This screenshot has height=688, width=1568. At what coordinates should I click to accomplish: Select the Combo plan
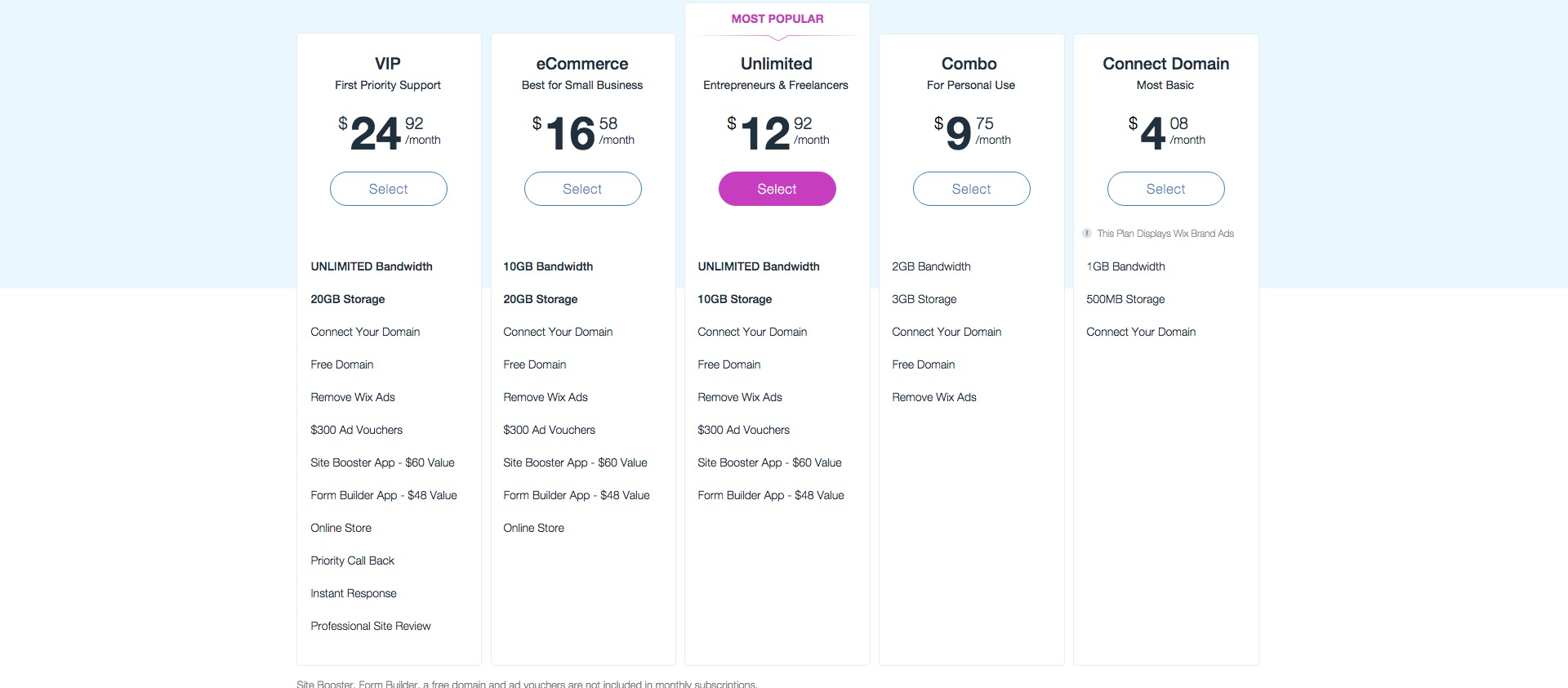[971, 189]
